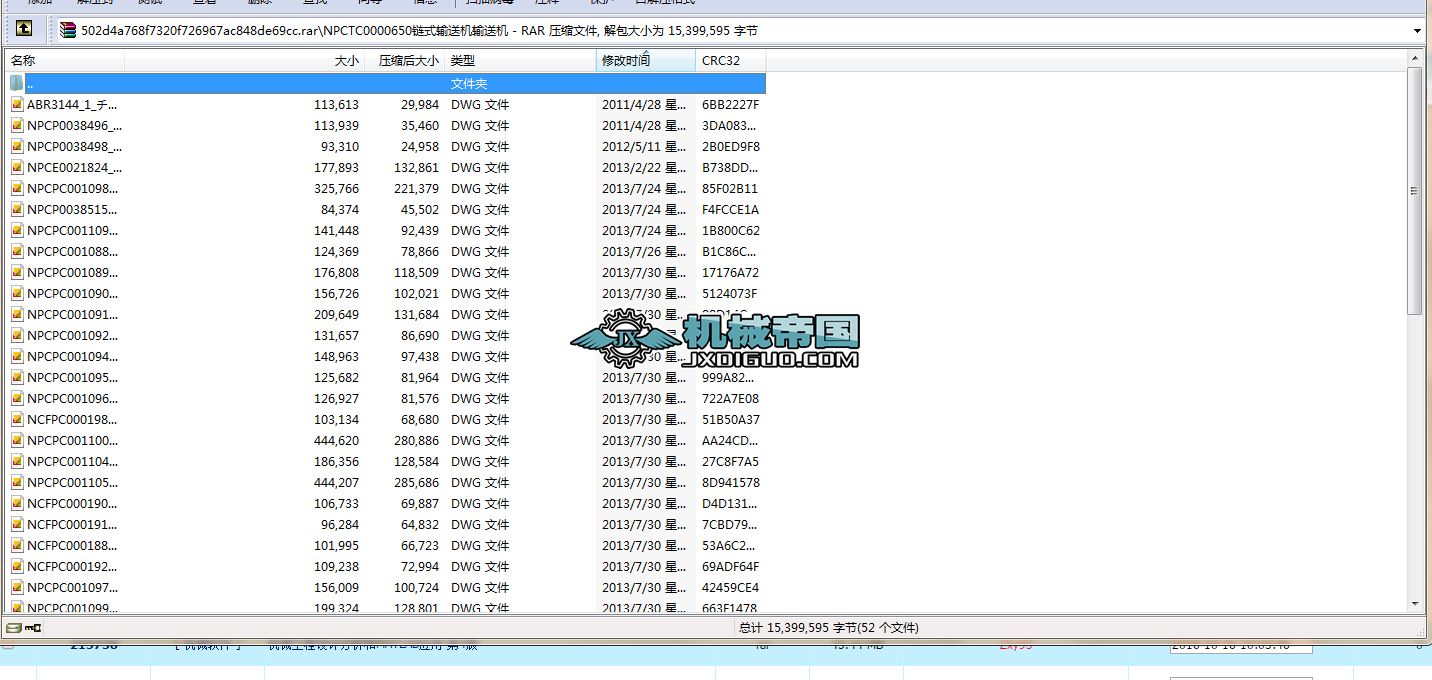The width and height of the screenshot is (1432, 680).
Task: Click CRC32 value F4FCCE1A
Action: (730, 210)
